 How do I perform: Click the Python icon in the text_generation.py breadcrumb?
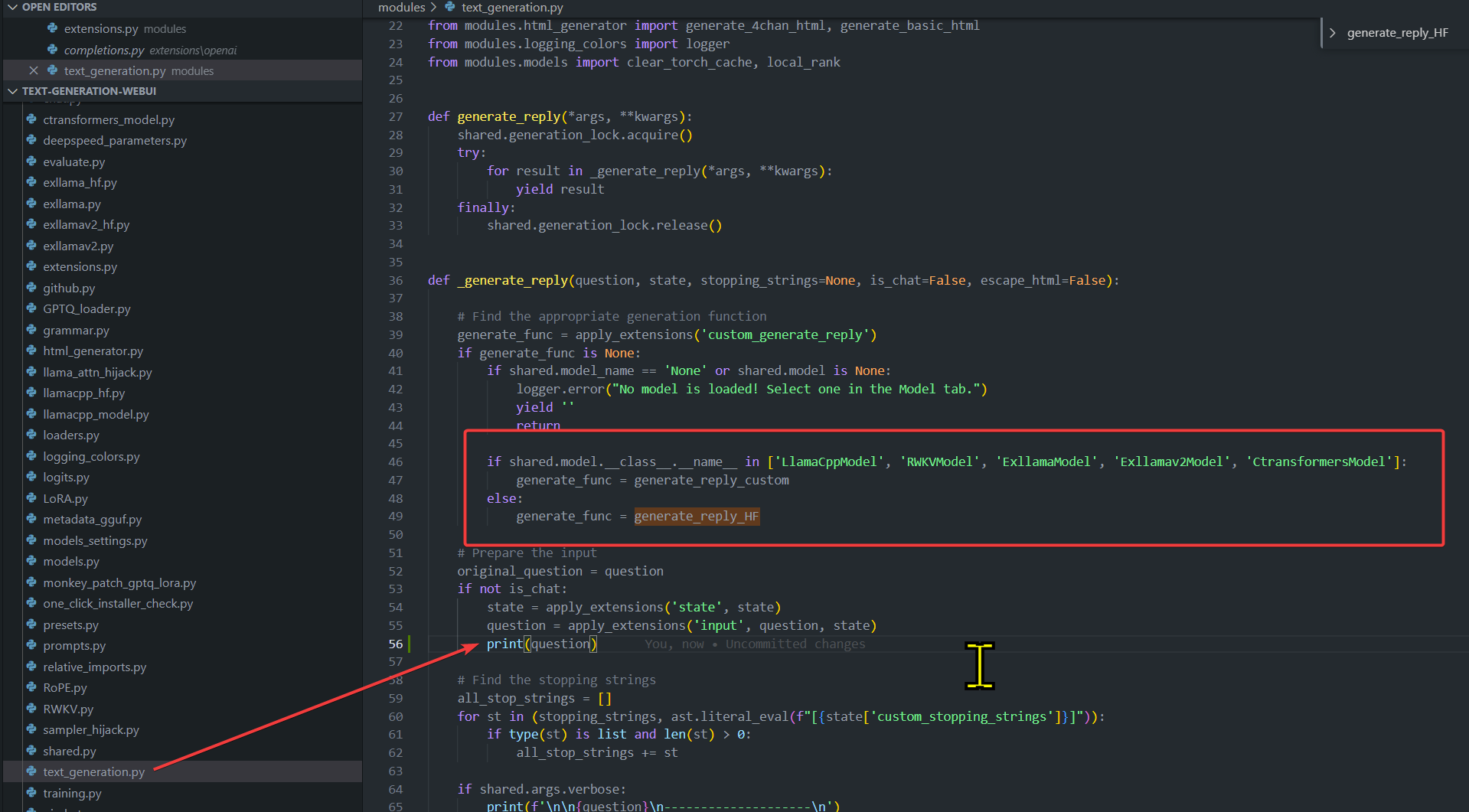pos(449,7)
